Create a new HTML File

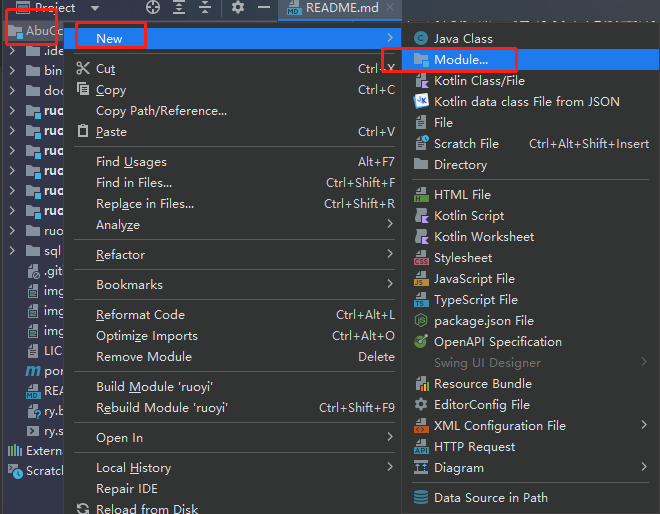point(531,194)
